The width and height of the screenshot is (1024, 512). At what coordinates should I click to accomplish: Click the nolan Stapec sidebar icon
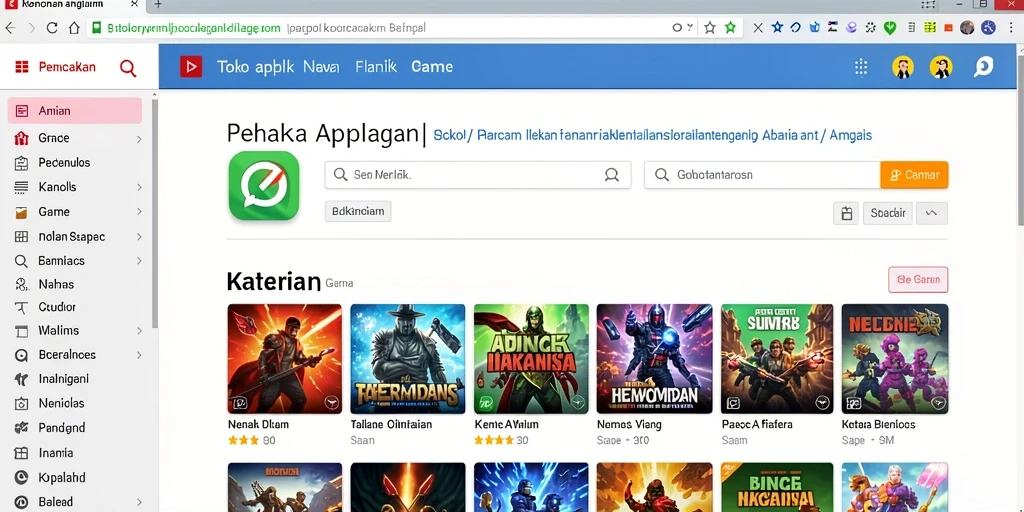pos(22,236)
